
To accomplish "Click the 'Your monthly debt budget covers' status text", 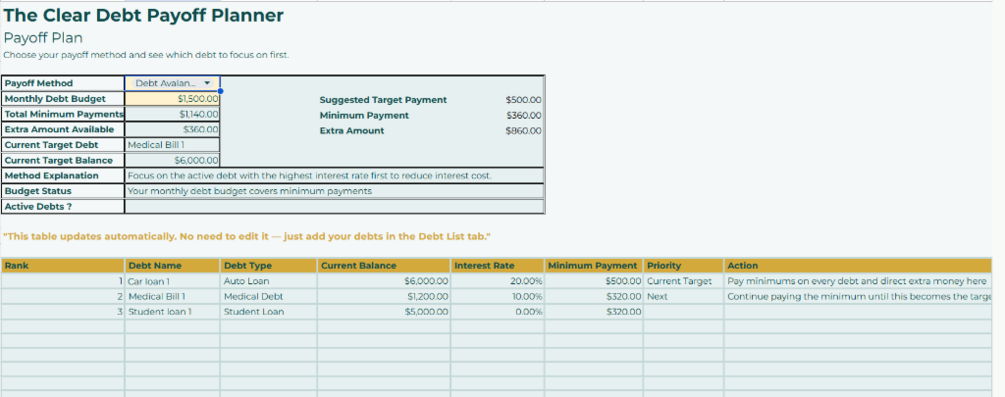I will [x=249, y=191].
